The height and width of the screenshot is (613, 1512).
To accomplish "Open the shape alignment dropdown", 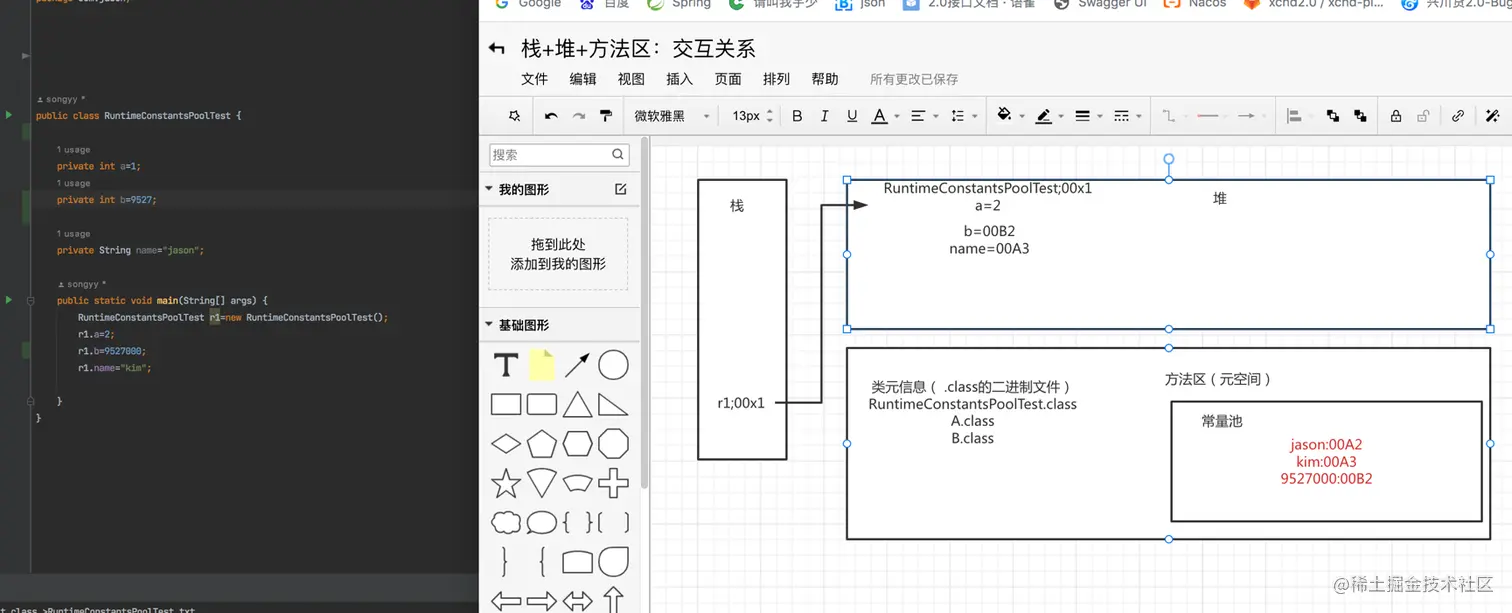I will click(x=1299, y=116).
